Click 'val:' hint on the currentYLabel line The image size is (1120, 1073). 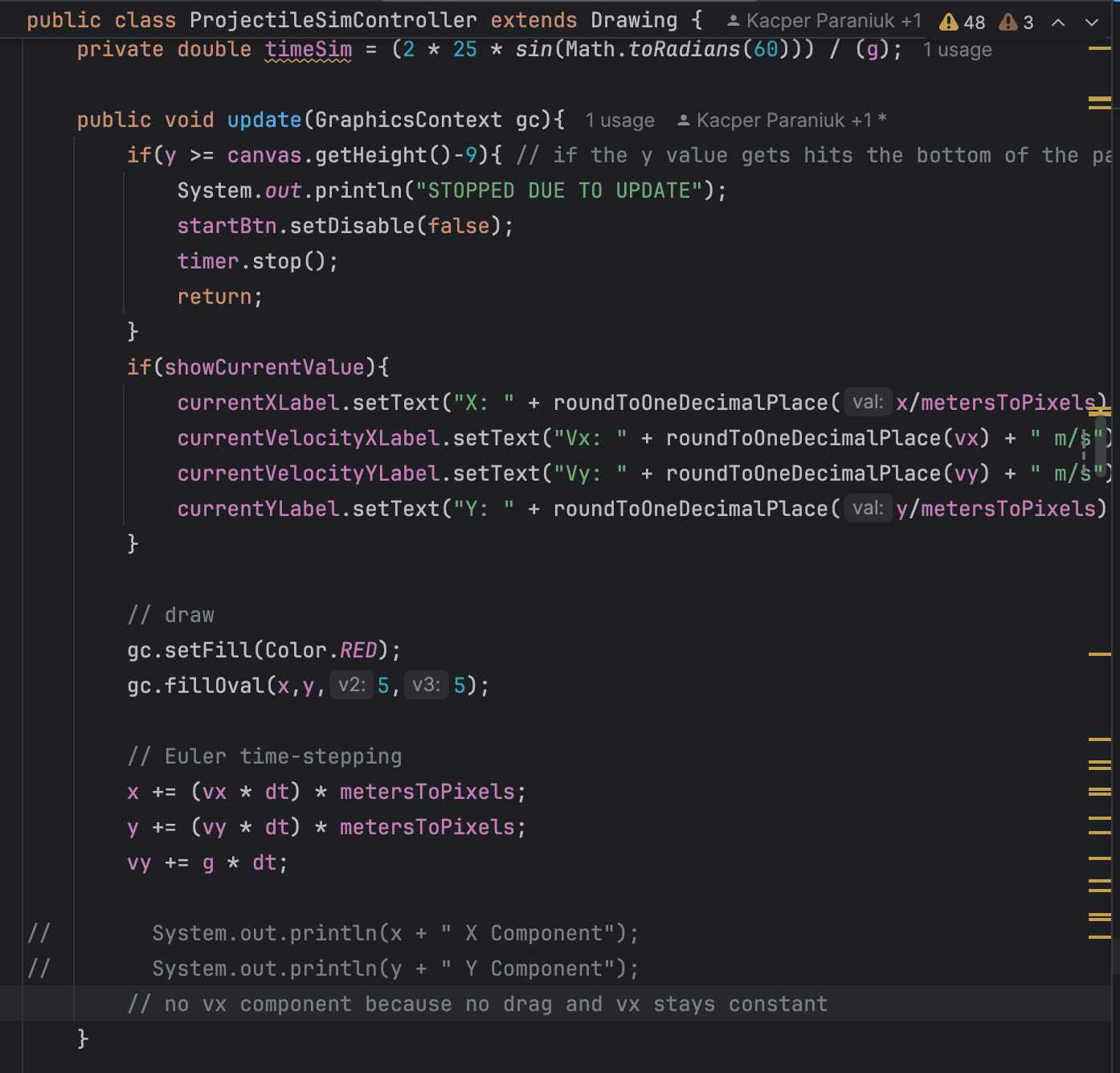point(868,508)
